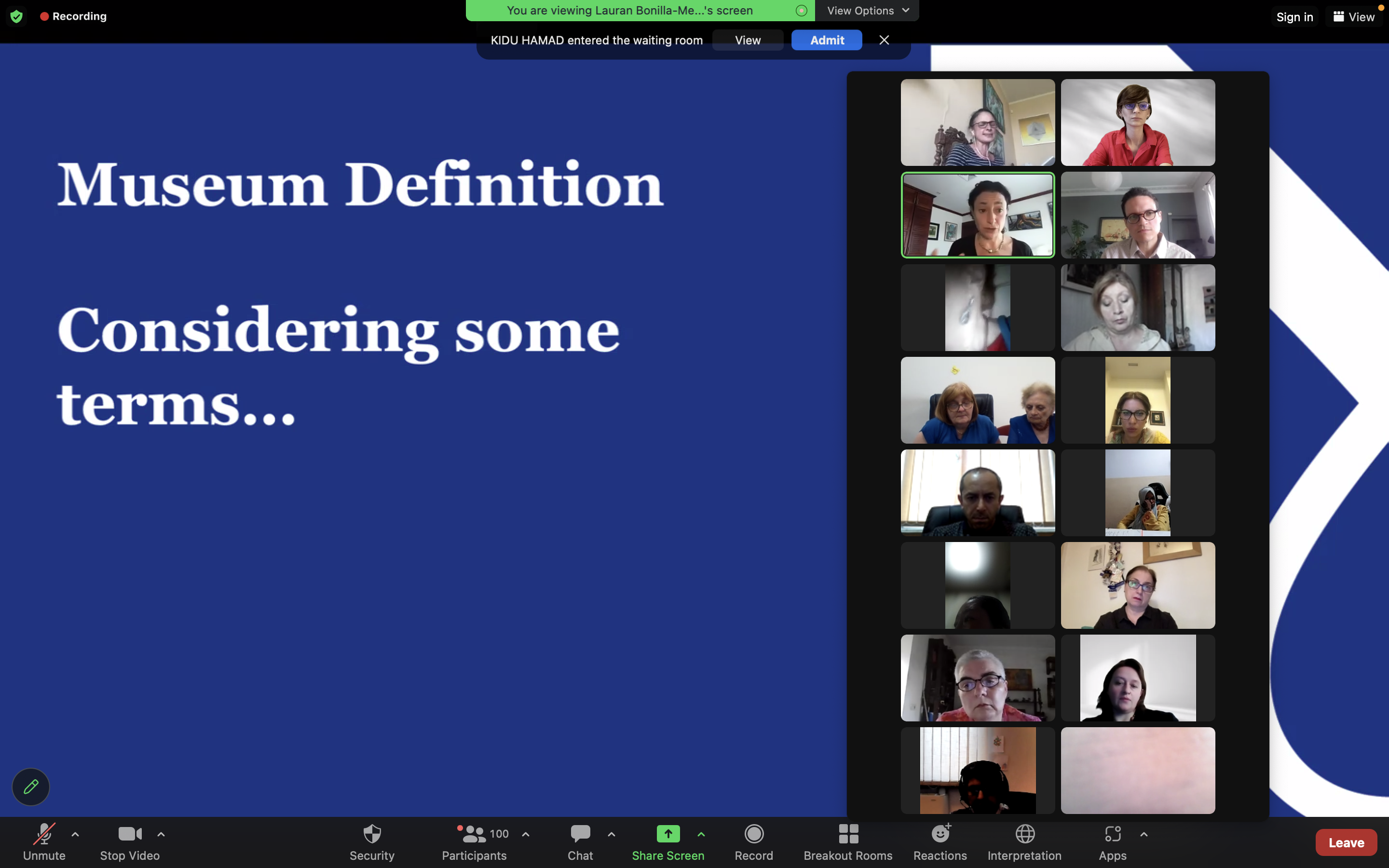Click the Share Screen icon

(668, 834)
